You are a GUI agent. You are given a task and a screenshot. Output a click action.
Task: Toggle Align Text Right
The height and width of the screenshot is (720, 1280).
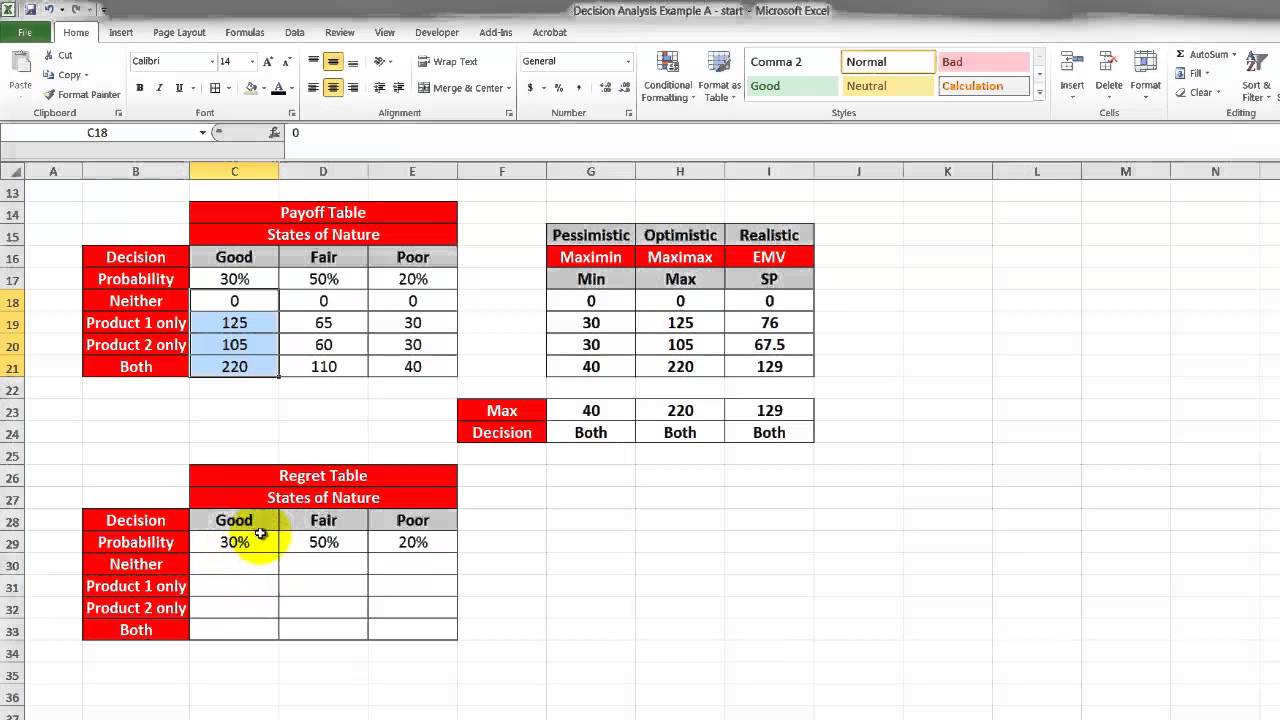(x=353, y=88)
